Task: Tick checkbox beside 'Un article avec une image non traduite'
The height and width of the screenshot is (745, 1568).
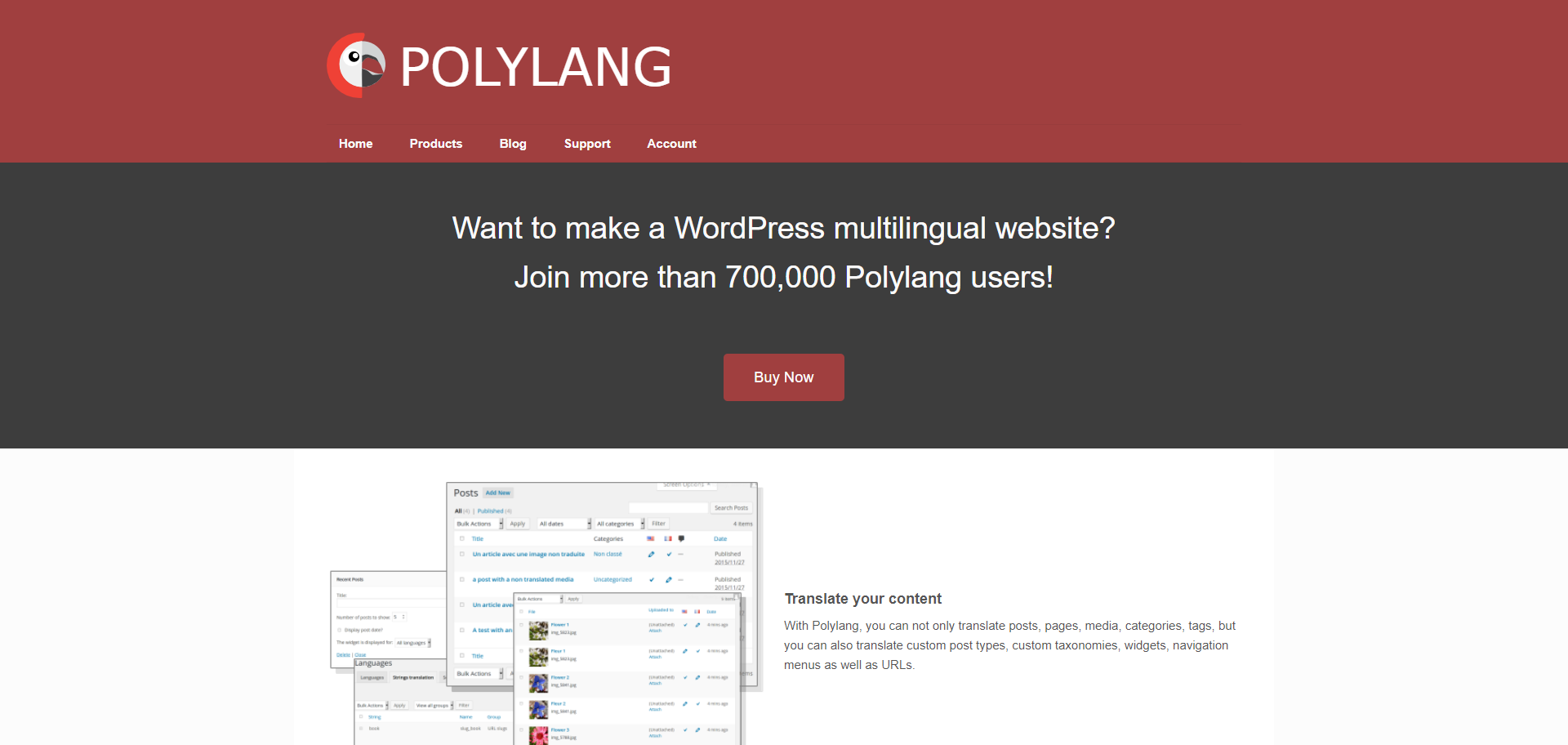Action: coord(462,554)
